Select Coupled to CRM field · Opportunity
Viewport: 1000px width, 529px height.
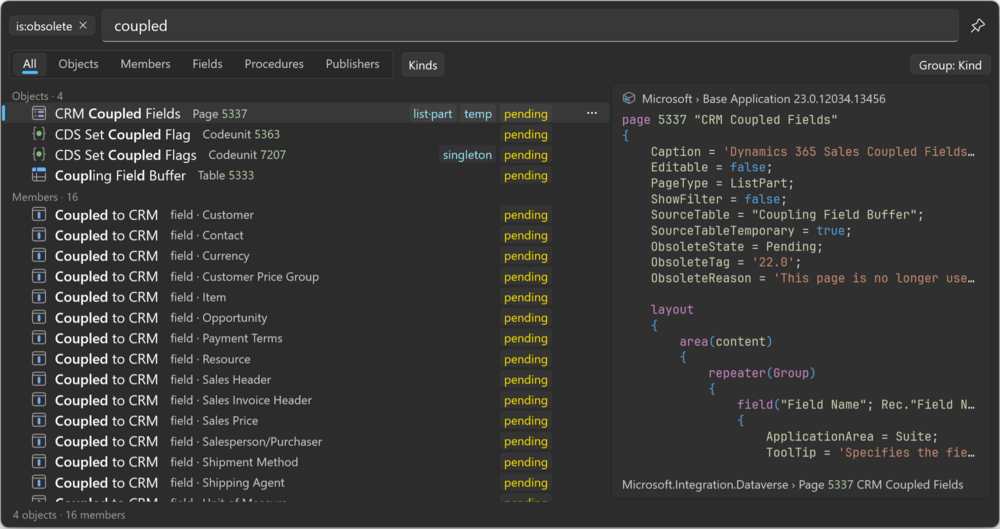click(306, 318)
